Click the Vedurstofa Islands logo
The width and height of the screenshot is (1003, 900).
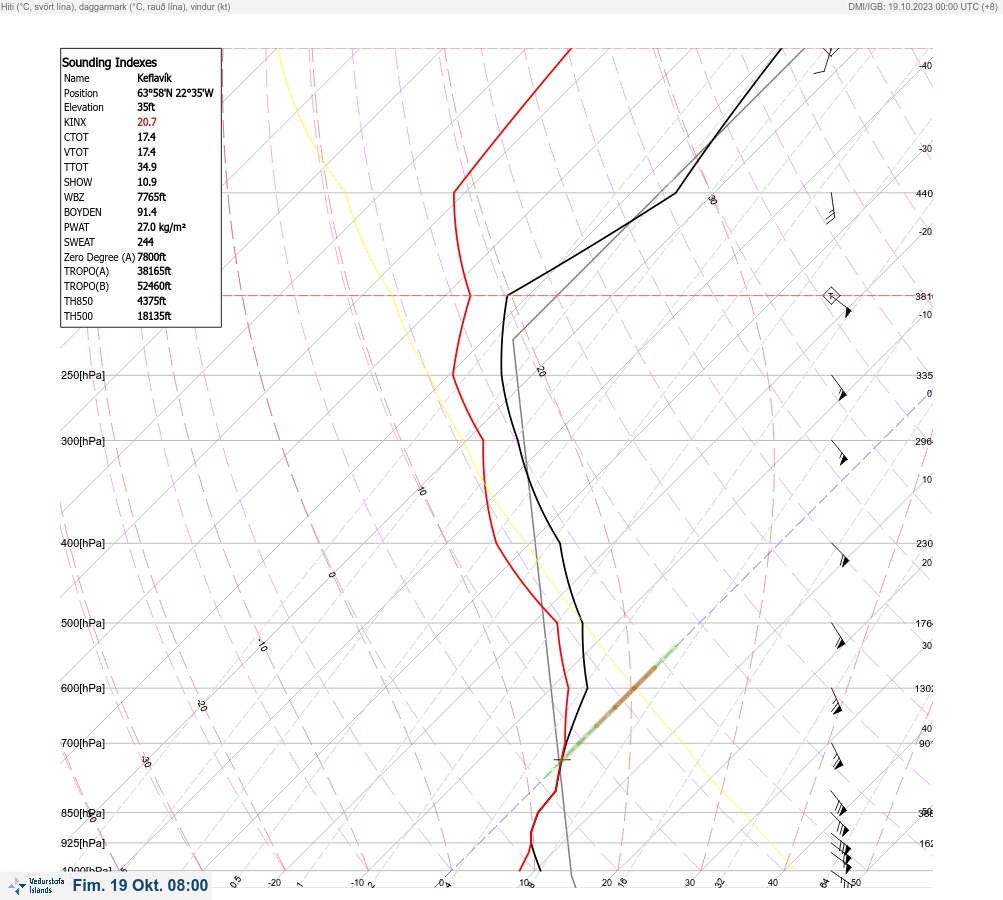click(x=36, y=886)
